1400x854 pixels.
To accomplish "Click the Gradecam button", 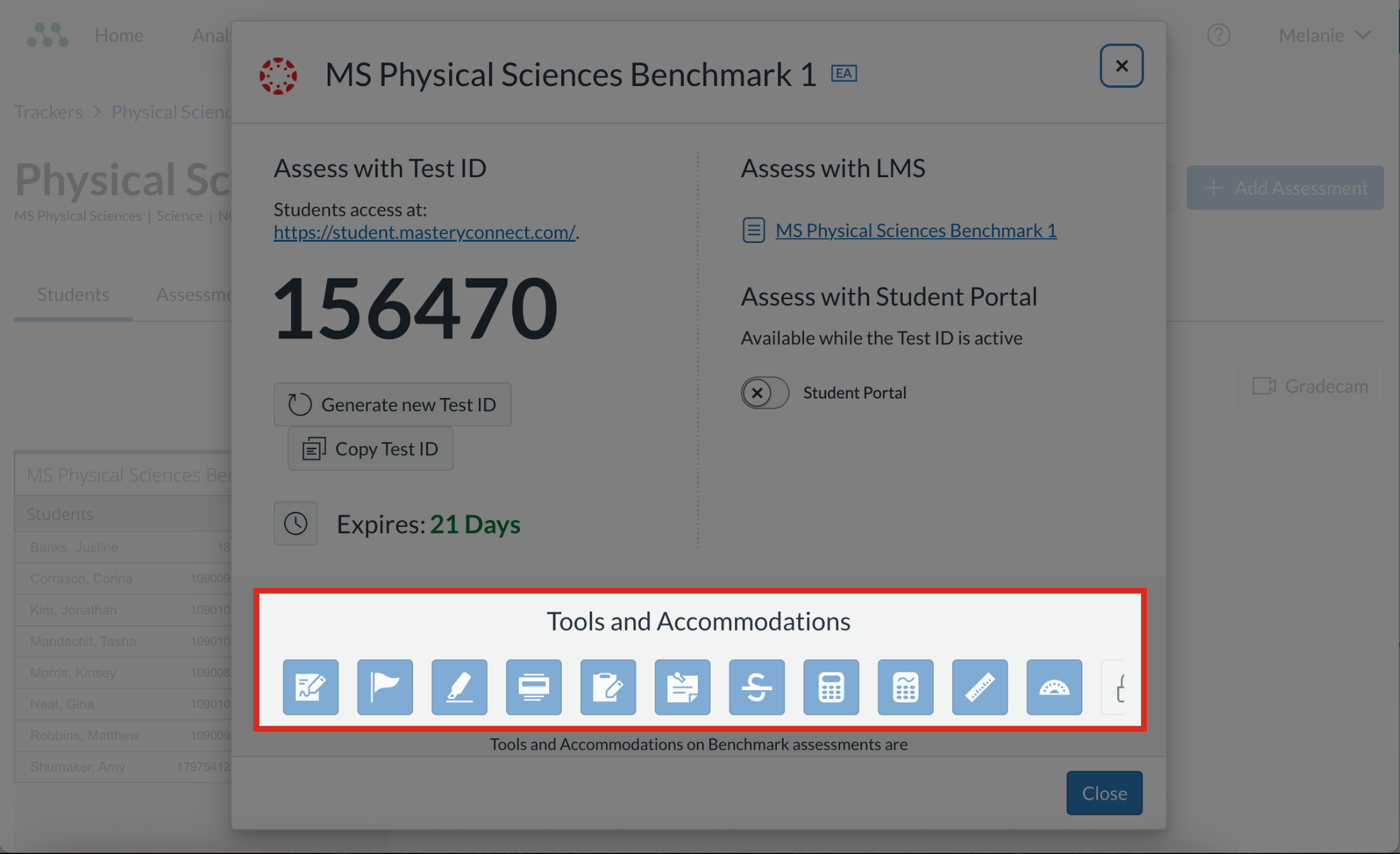I will tap(1310, 386).
